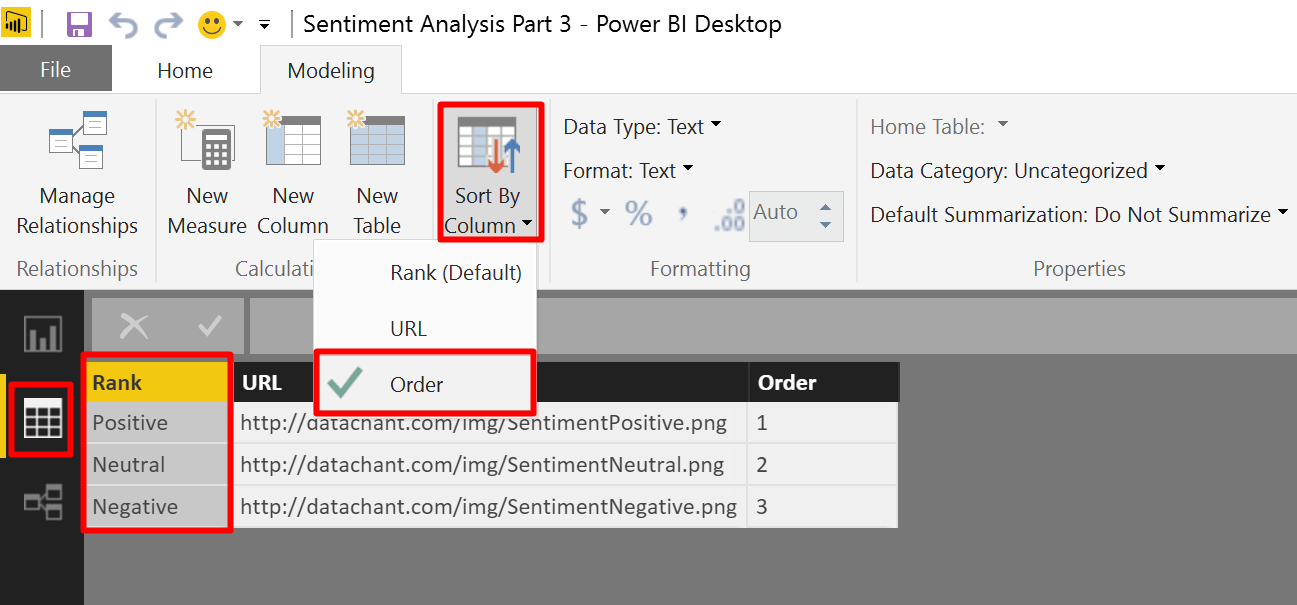Switch to Report view

coord(43,334)
